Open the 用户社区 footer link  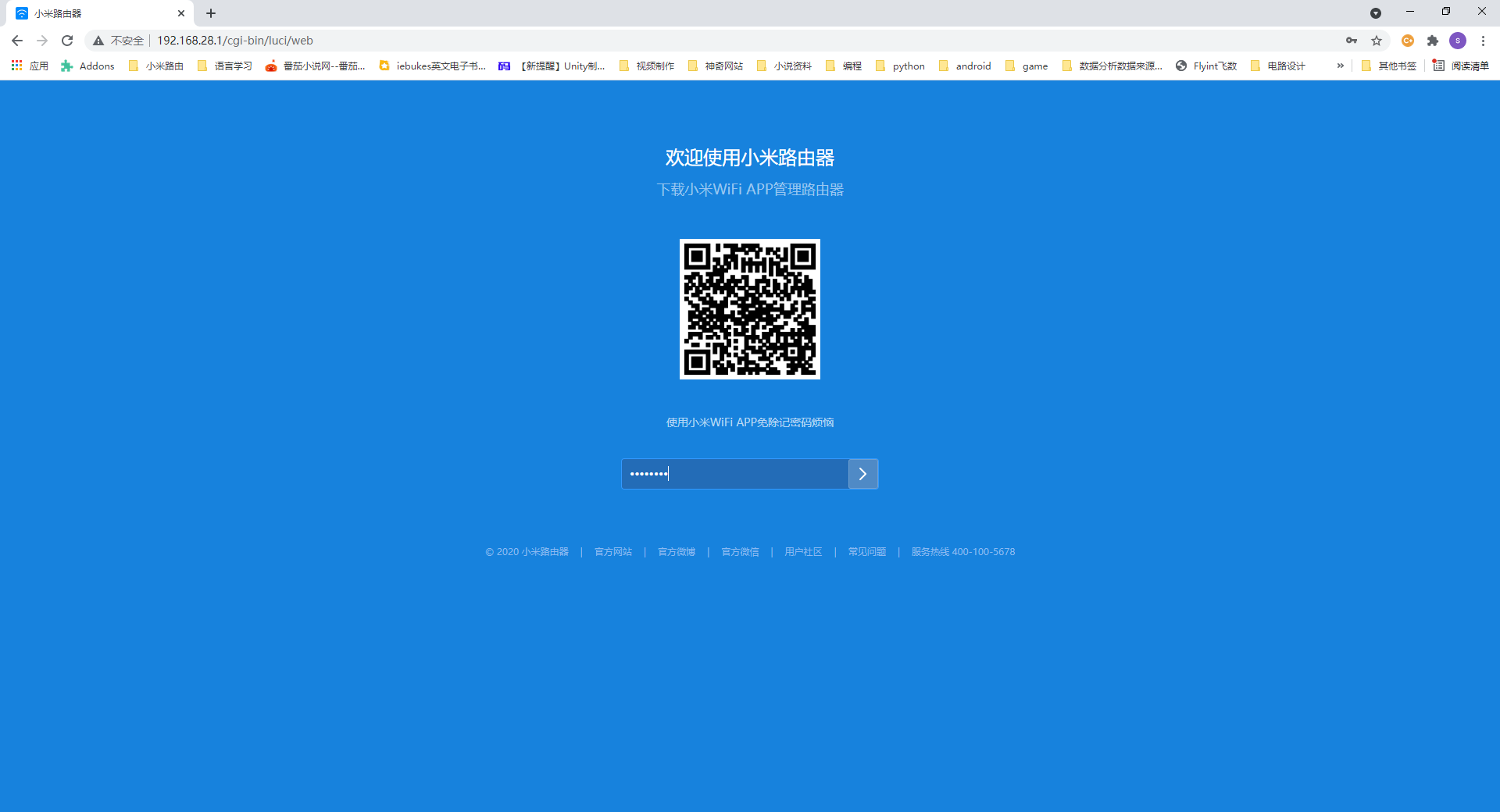click(803, 552)
